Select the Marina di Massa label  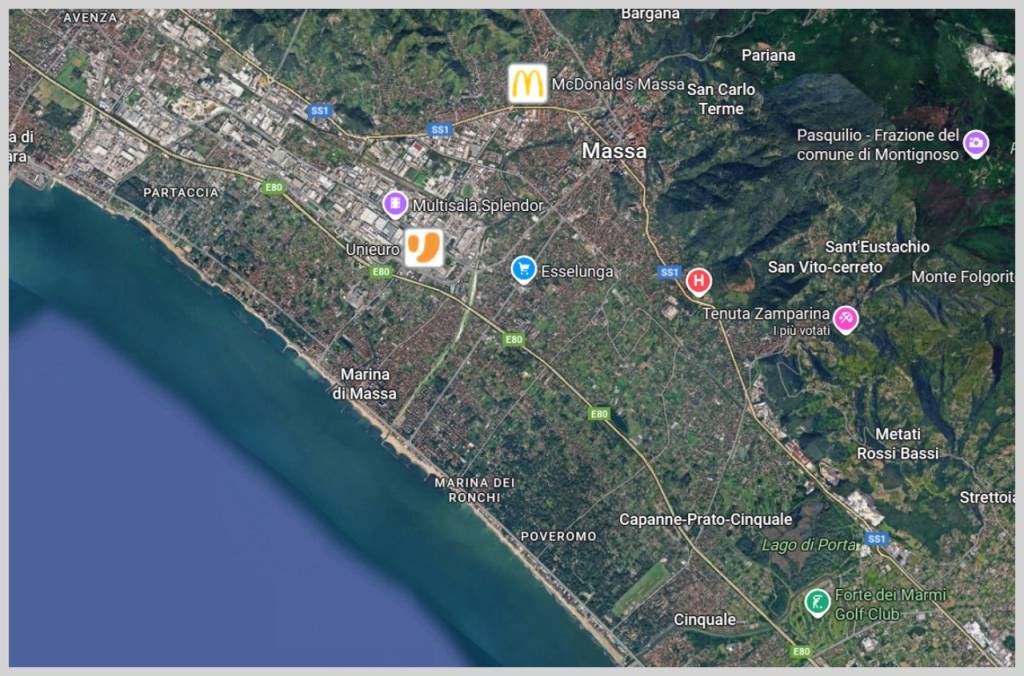click(x=367, y=384)
